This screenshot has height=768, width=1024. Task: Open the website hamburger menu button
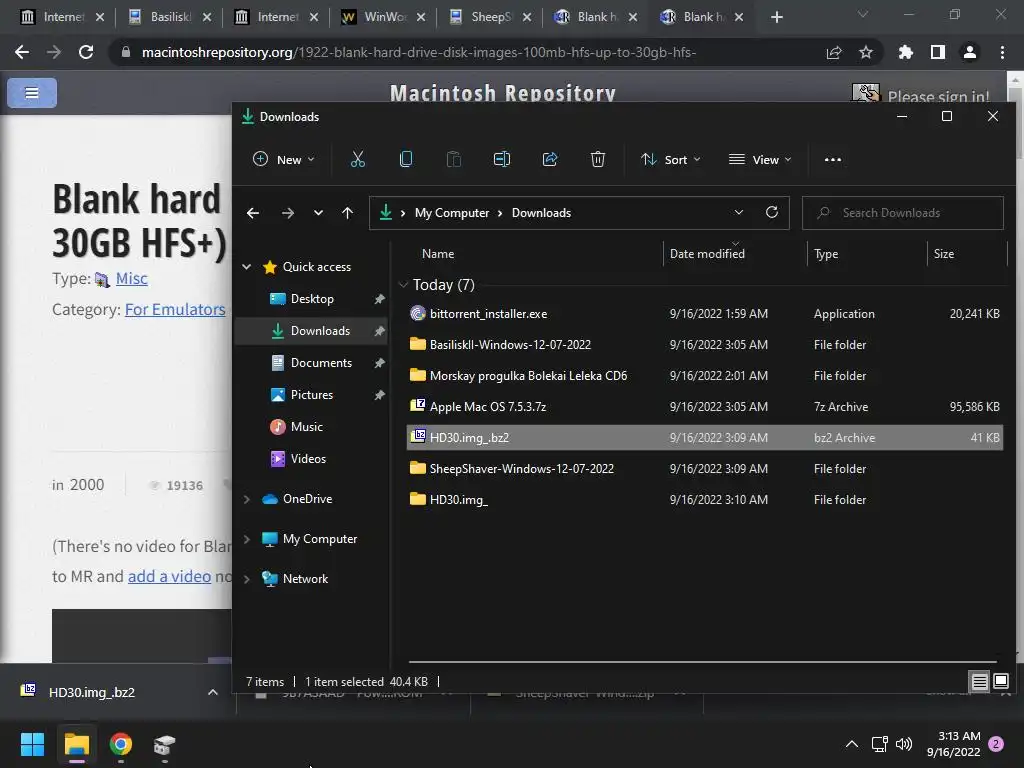pyautogui.click(x=32, y=93)
